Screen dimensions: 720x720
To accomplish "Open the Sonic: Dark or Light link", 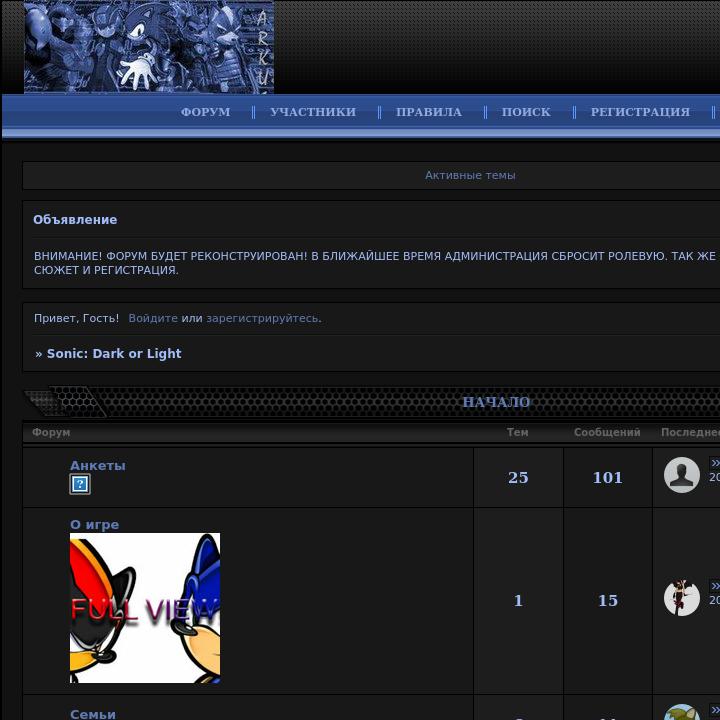I will [114, 354].
